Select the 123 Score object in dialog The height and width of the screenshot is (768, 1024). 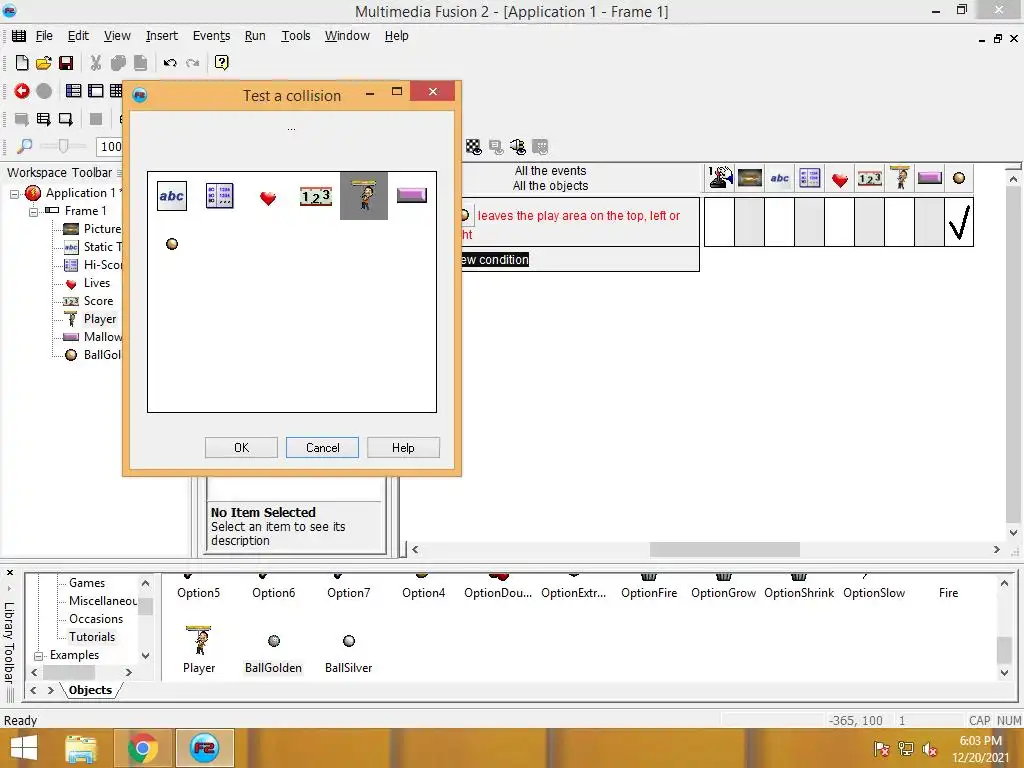click(316, 197)
